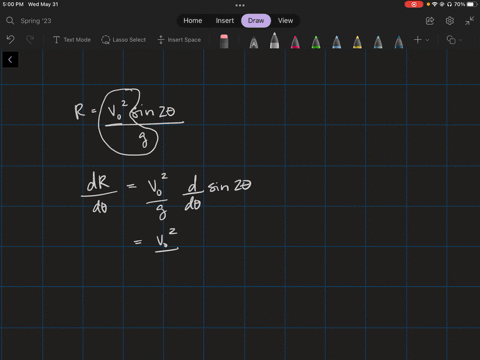Undo the last stroke
The height and width of the screenshot is (360, 480).
pos(10,40)
